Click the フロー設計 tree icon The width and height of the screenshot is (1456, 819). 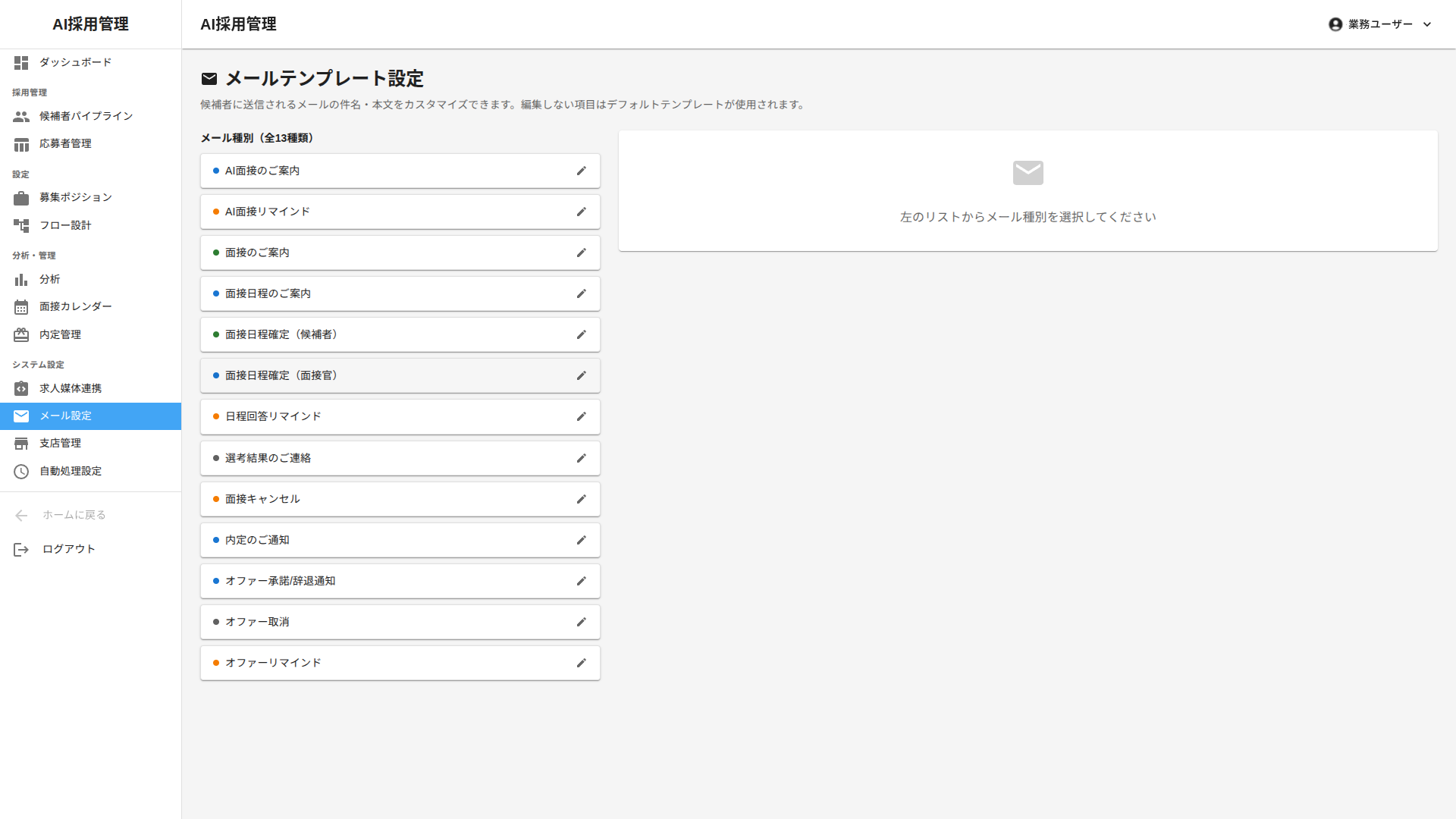(x=21, y=226)
